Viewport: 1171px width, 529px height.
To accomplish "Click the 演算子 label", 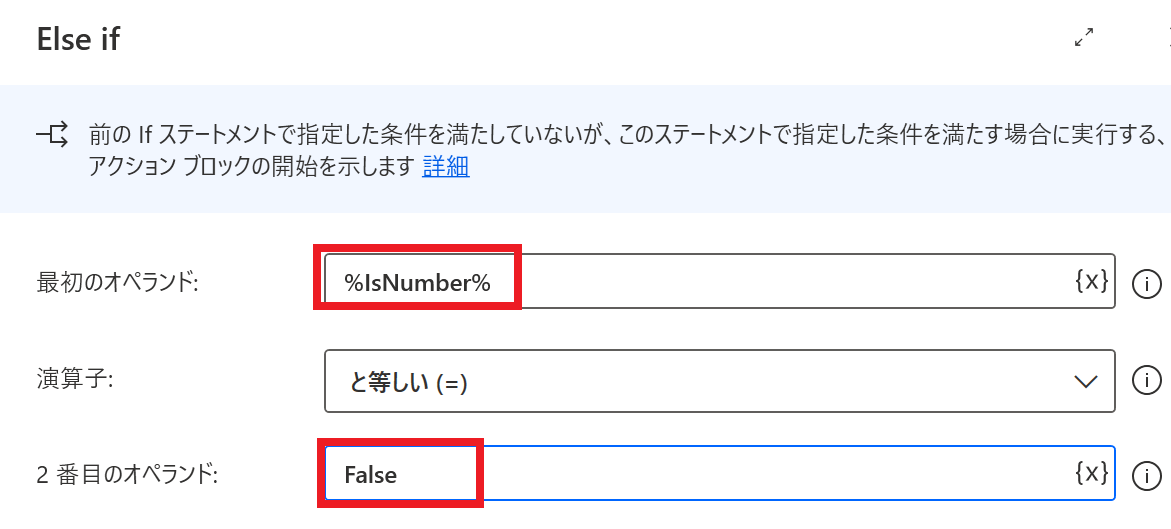I will (75, 380).
